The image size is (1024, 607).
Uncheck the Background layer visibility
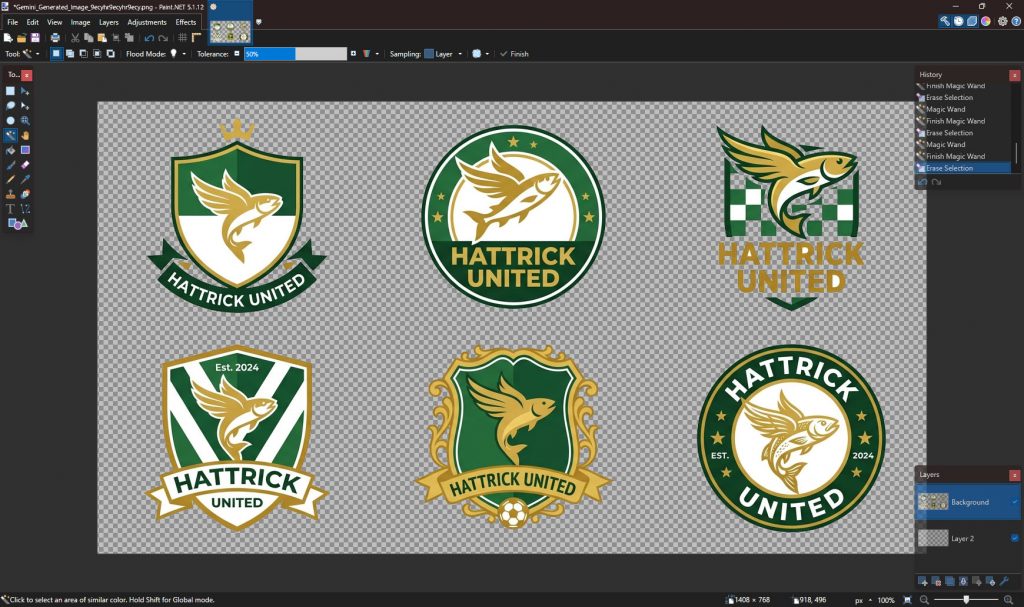[x=1014, y=502]
